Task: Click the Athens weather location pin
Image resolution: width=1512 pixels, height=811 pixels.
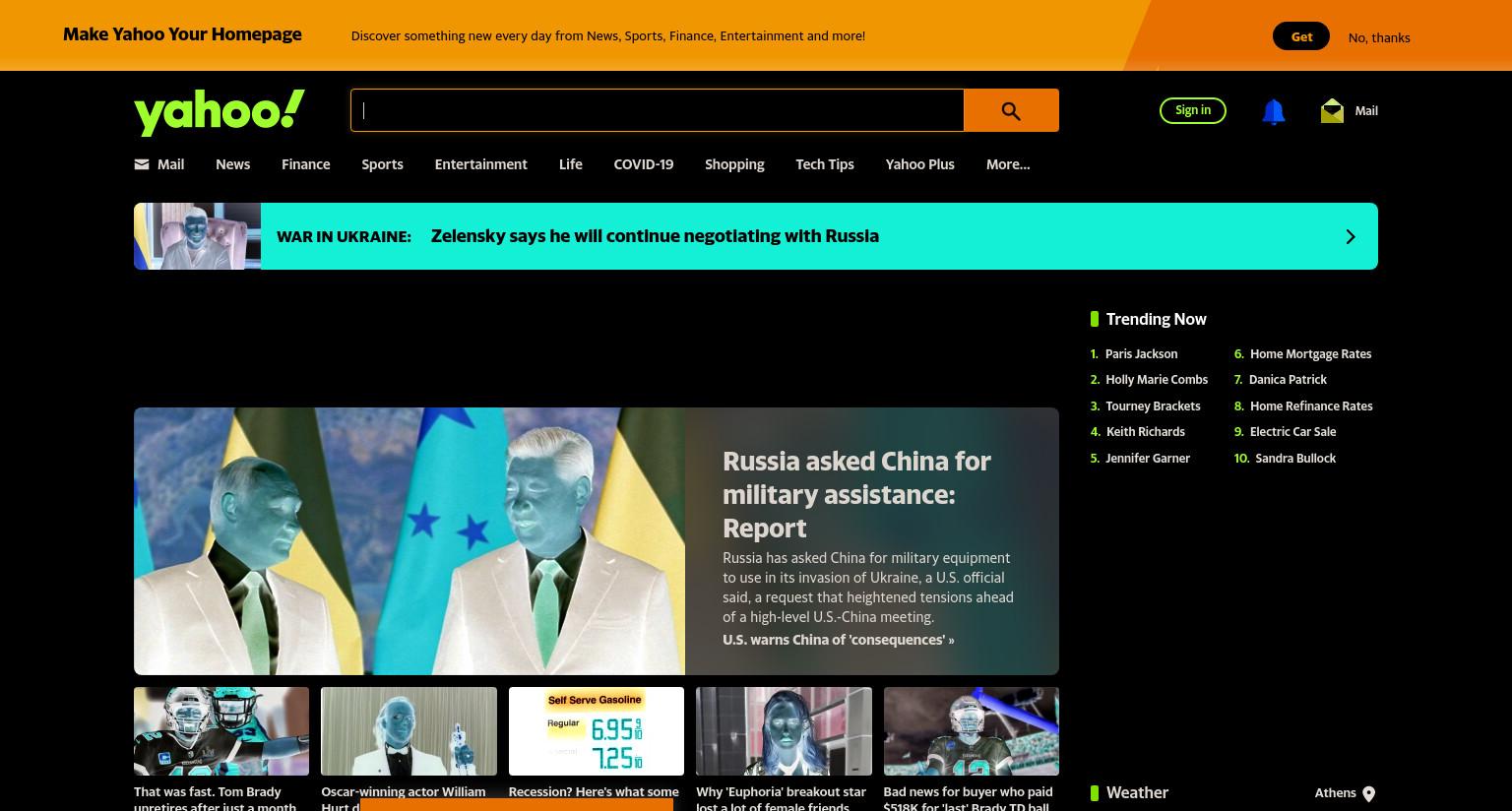Action: [1368, 793]
